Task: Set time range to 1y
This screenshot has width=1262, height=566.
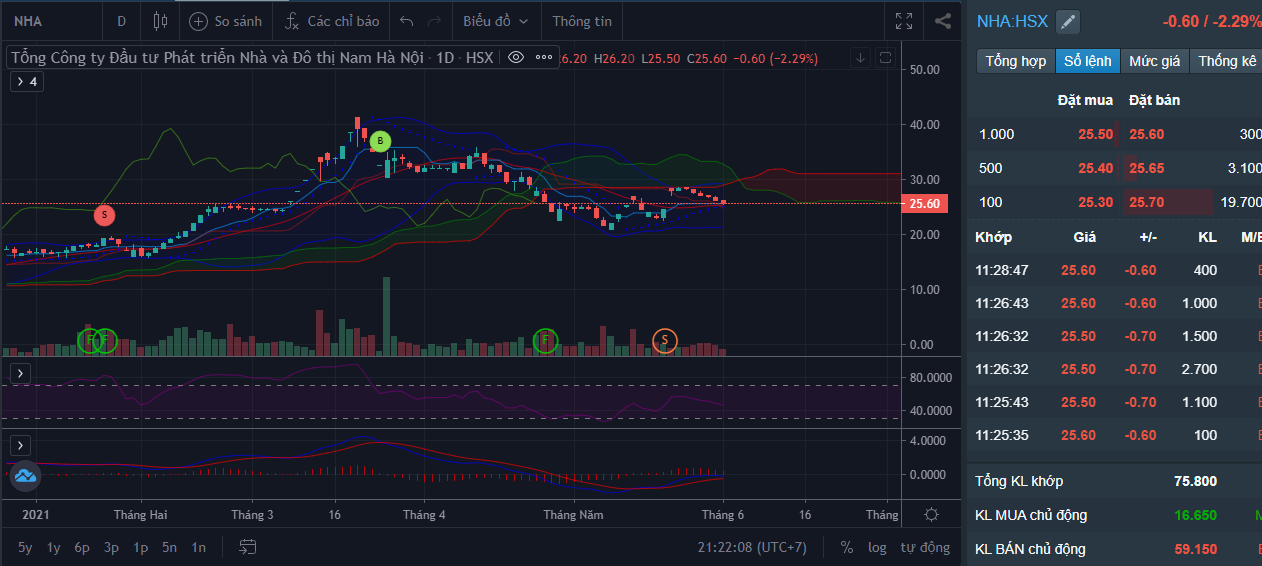Action: pos(54,547)
